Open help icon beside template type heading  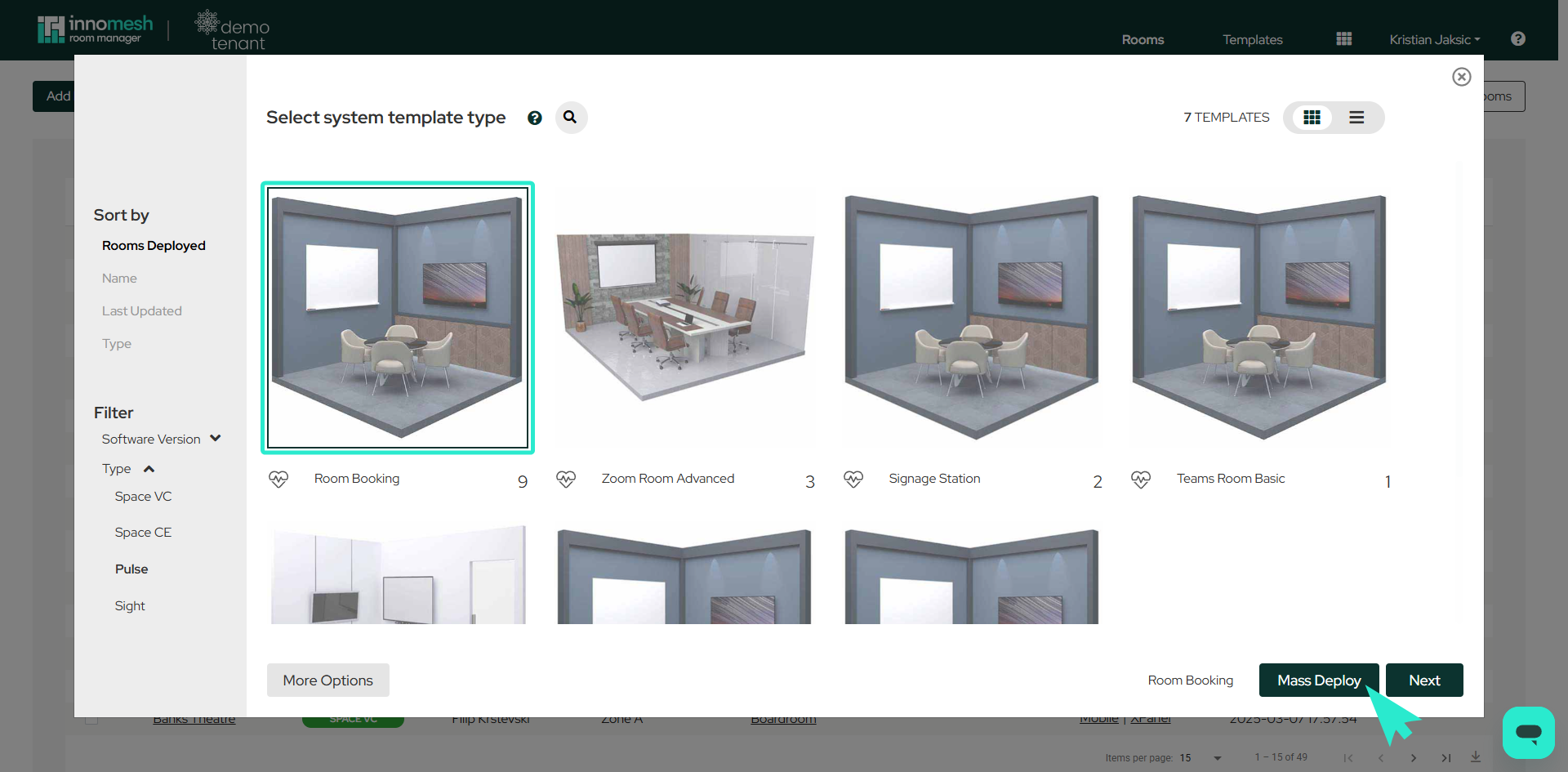(535, 118)
